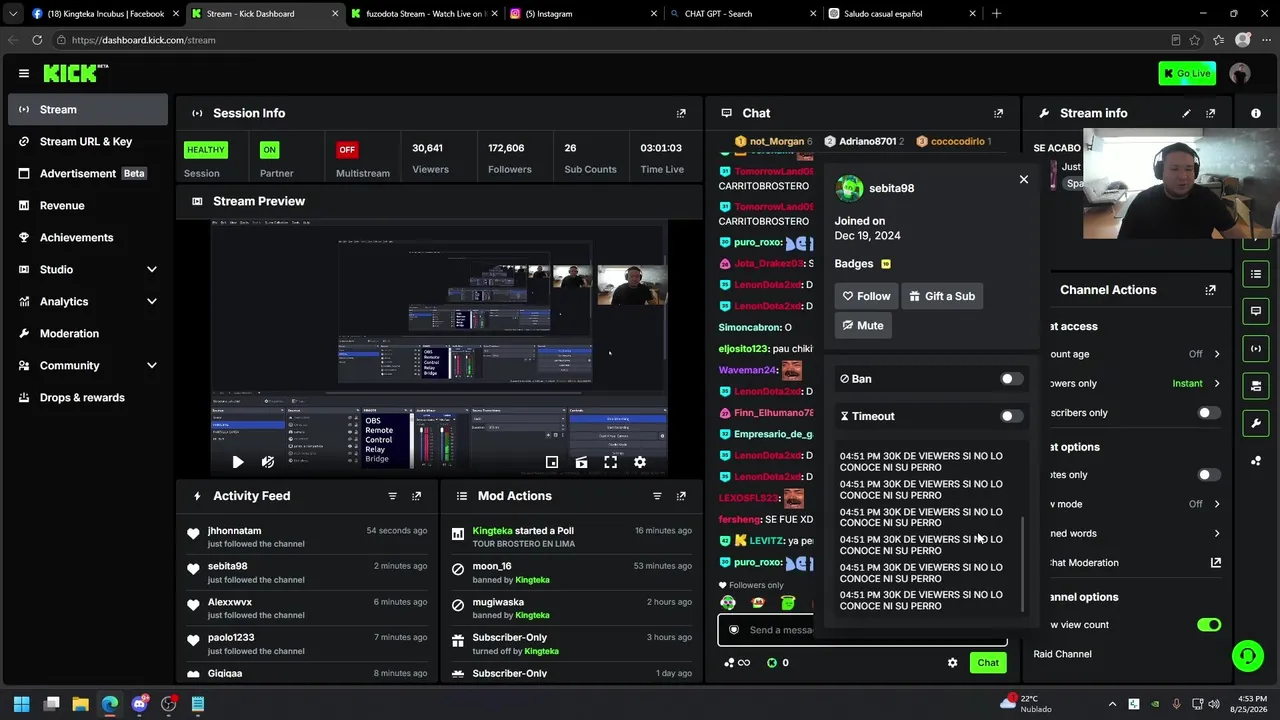Viewport: 1280px width, 720px height.
Task: Send message with Chat button
Action: pos(988,662)
